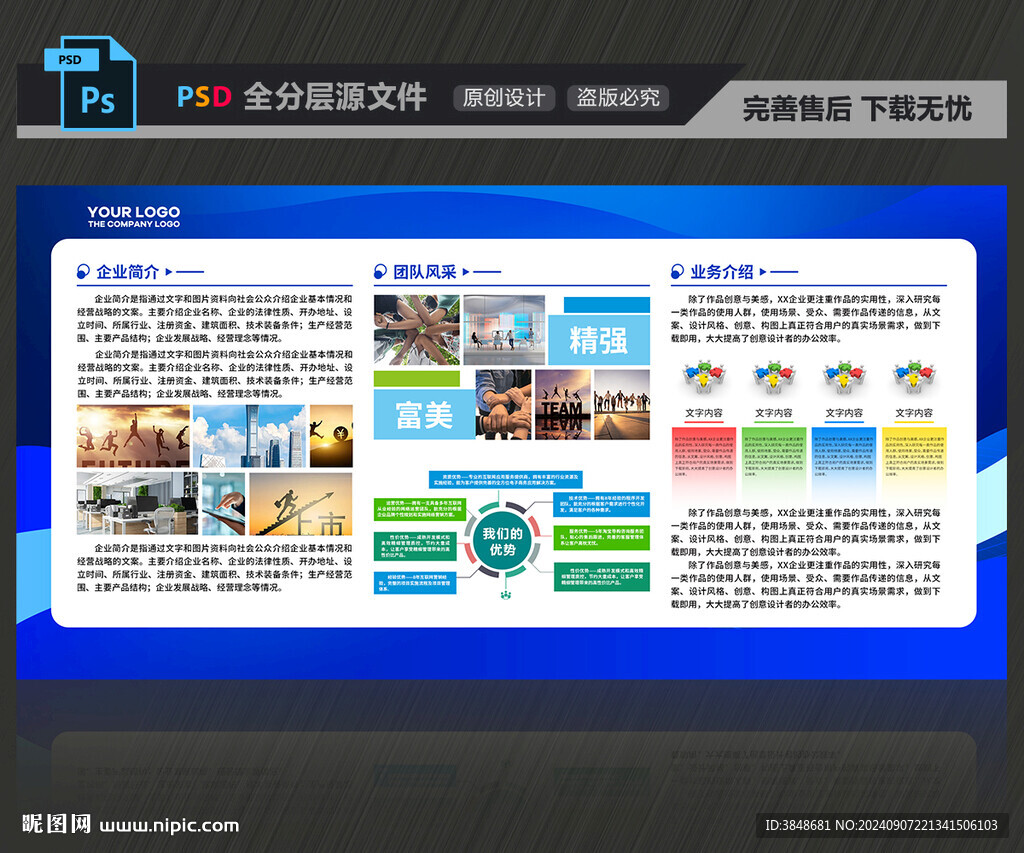Click the puzzle people icon above the red column
The width and height of the screenshot is (1024, 853).
(x=703, y=378)
